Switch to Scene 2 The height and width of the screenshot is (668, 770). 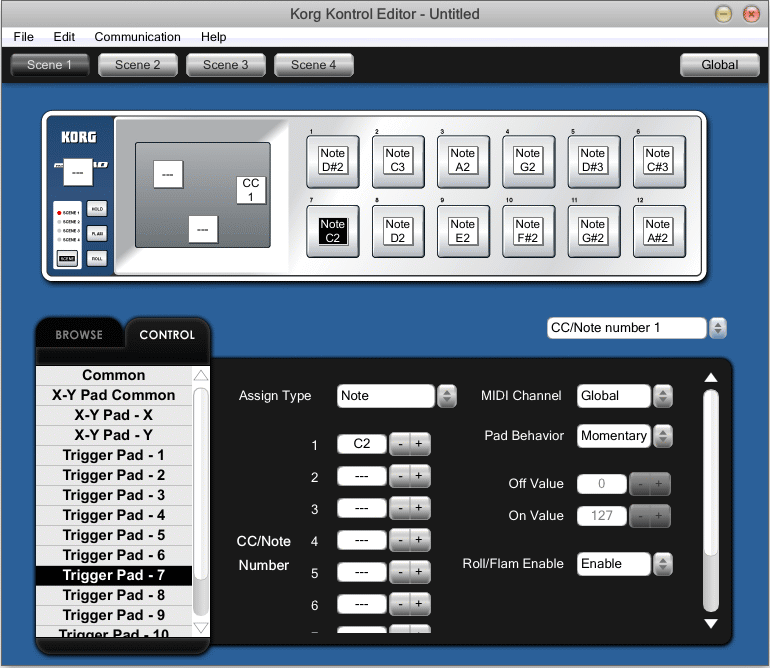coord(138,65)
